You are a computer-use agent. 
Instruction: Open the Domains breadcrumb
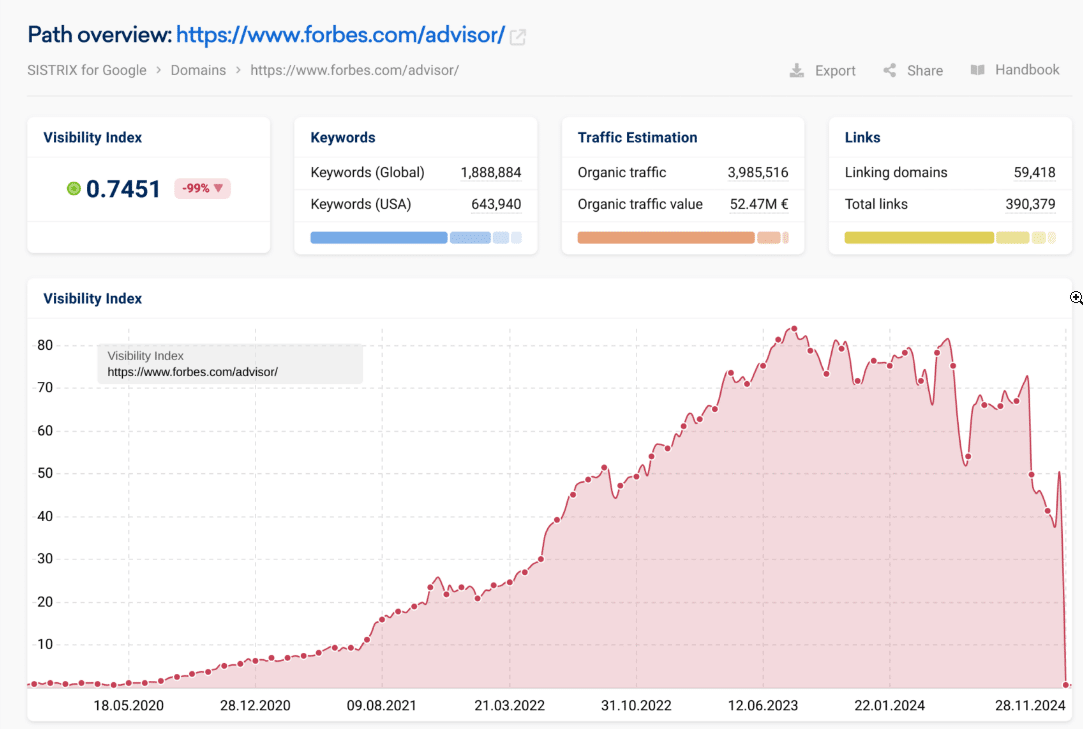(198, 70)
